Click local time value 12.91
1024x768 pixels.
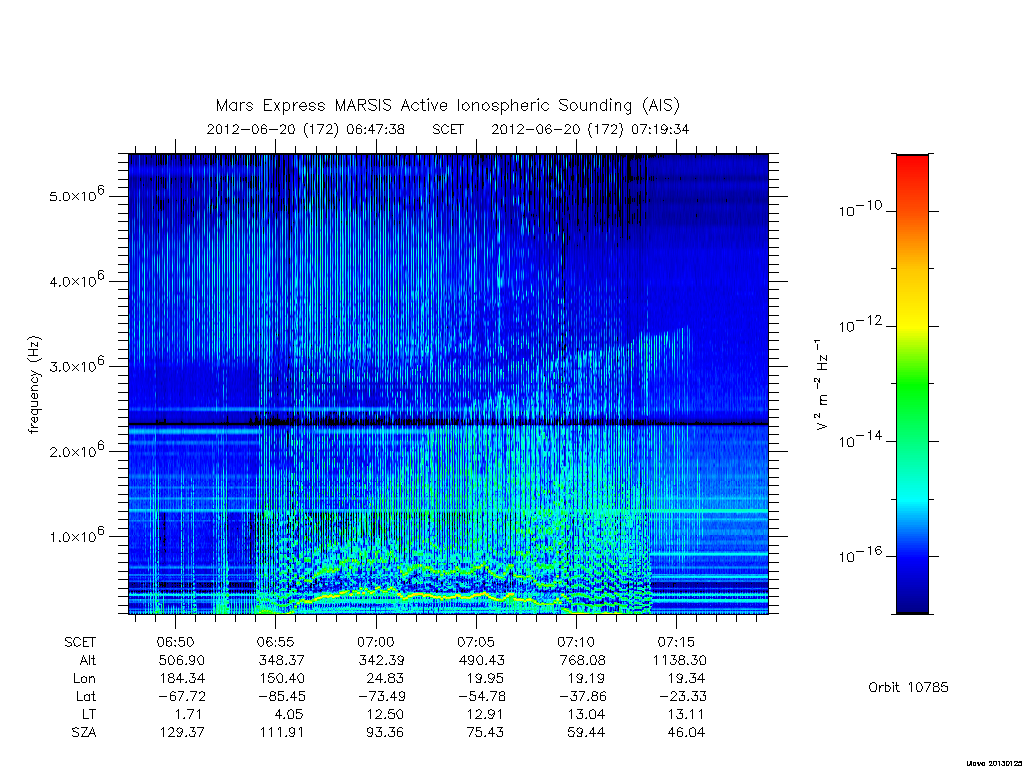486,714
